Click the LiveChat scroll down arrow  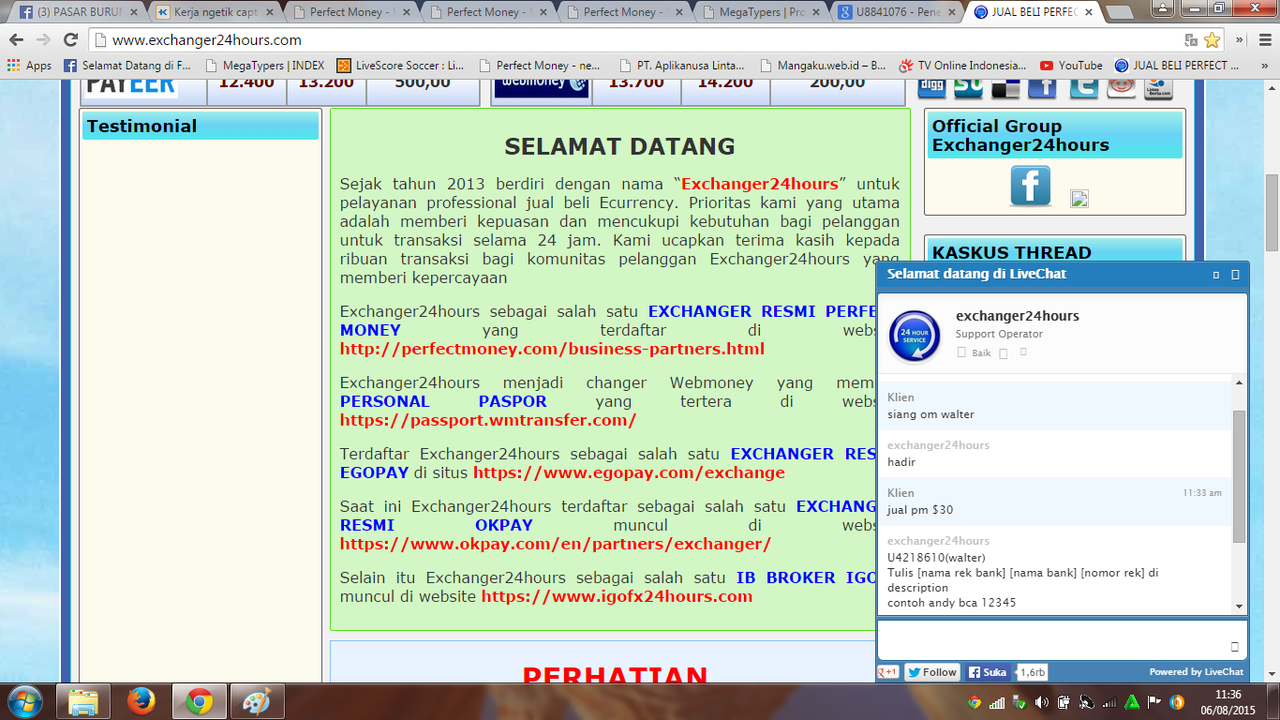tap(1240, 606)
